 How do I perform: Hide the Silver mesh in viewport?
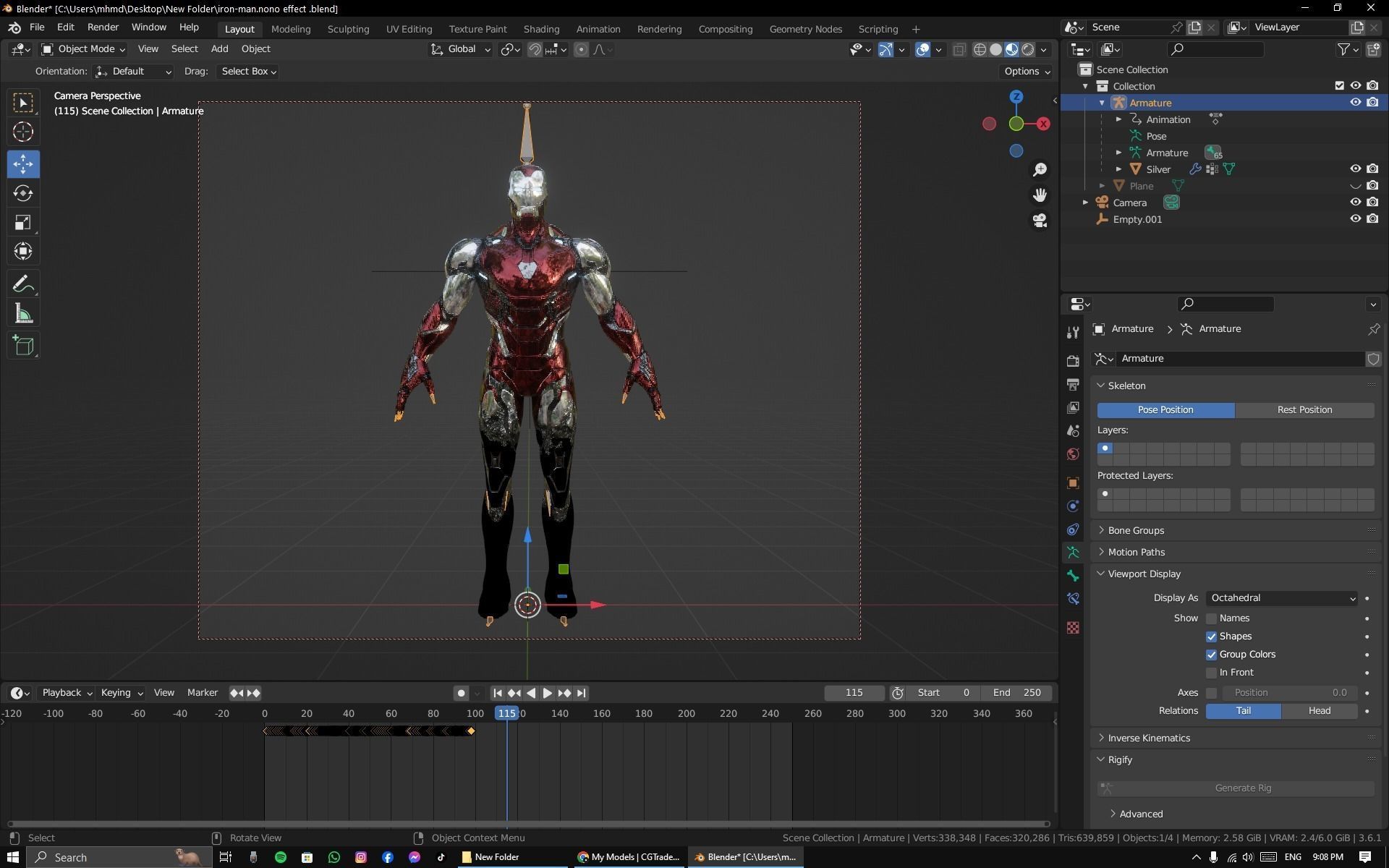pos(1355,169)
